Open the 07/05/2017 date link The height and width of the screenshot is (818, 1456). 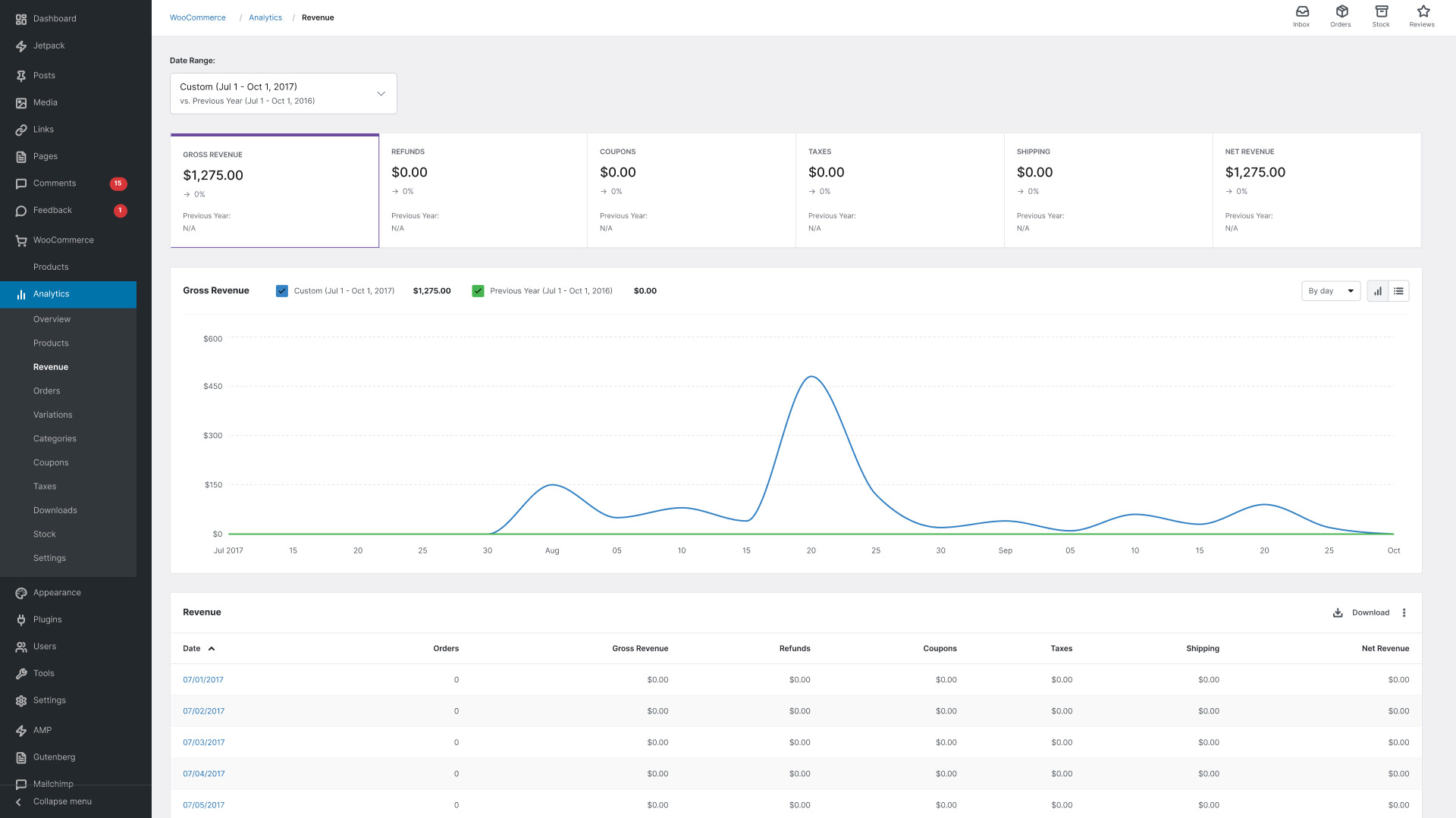click(203, 805)
